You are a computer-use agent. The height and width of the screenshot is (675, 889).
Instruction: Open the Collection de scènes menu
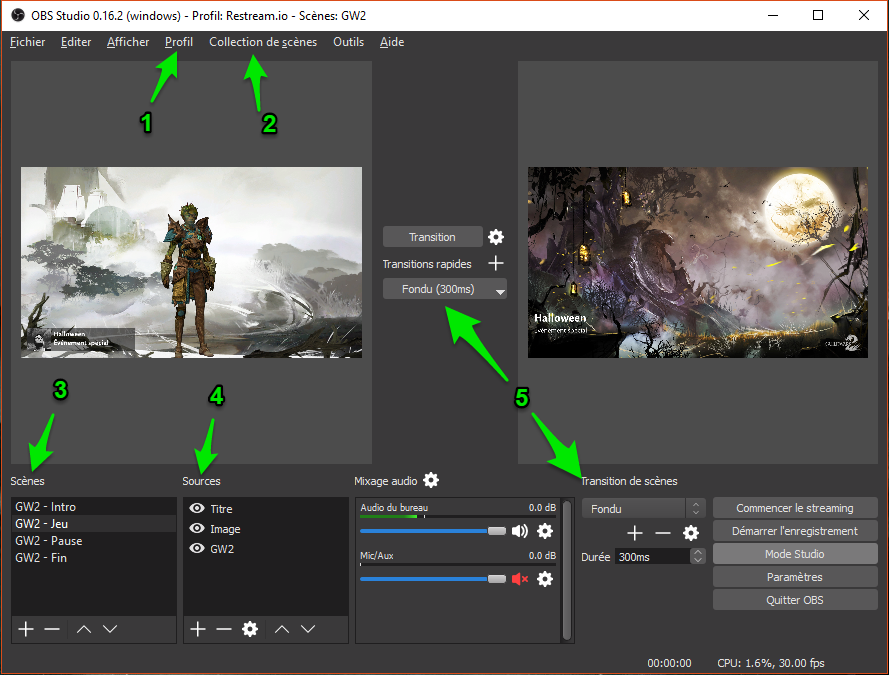(x=263, y=42)
